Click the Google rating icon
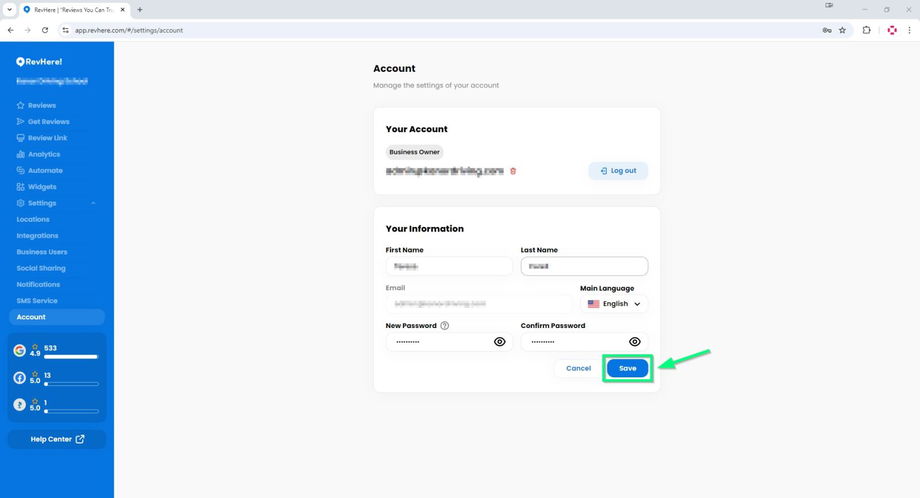Screen dimensions: 920x498 pos(19,350)
